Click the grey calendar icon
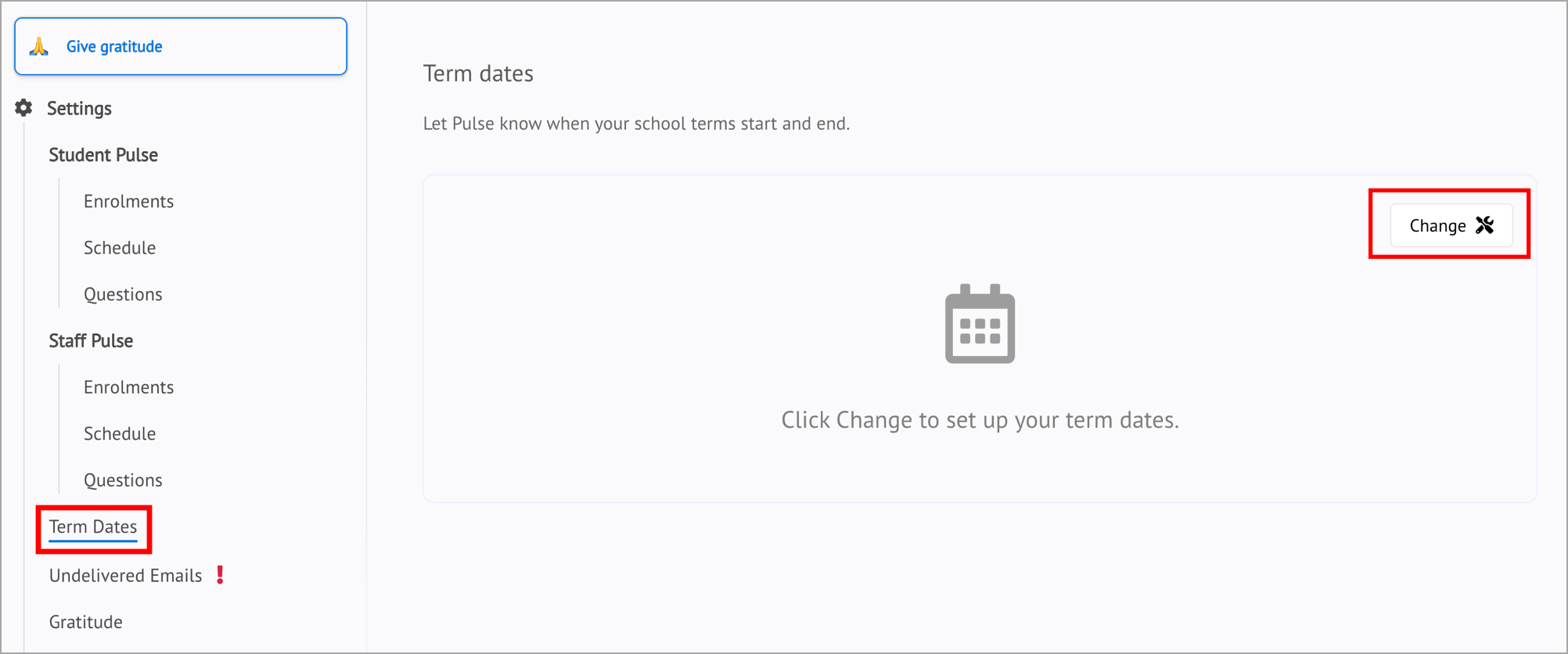Screen dimensions: 1568x654 coord(980,324)
